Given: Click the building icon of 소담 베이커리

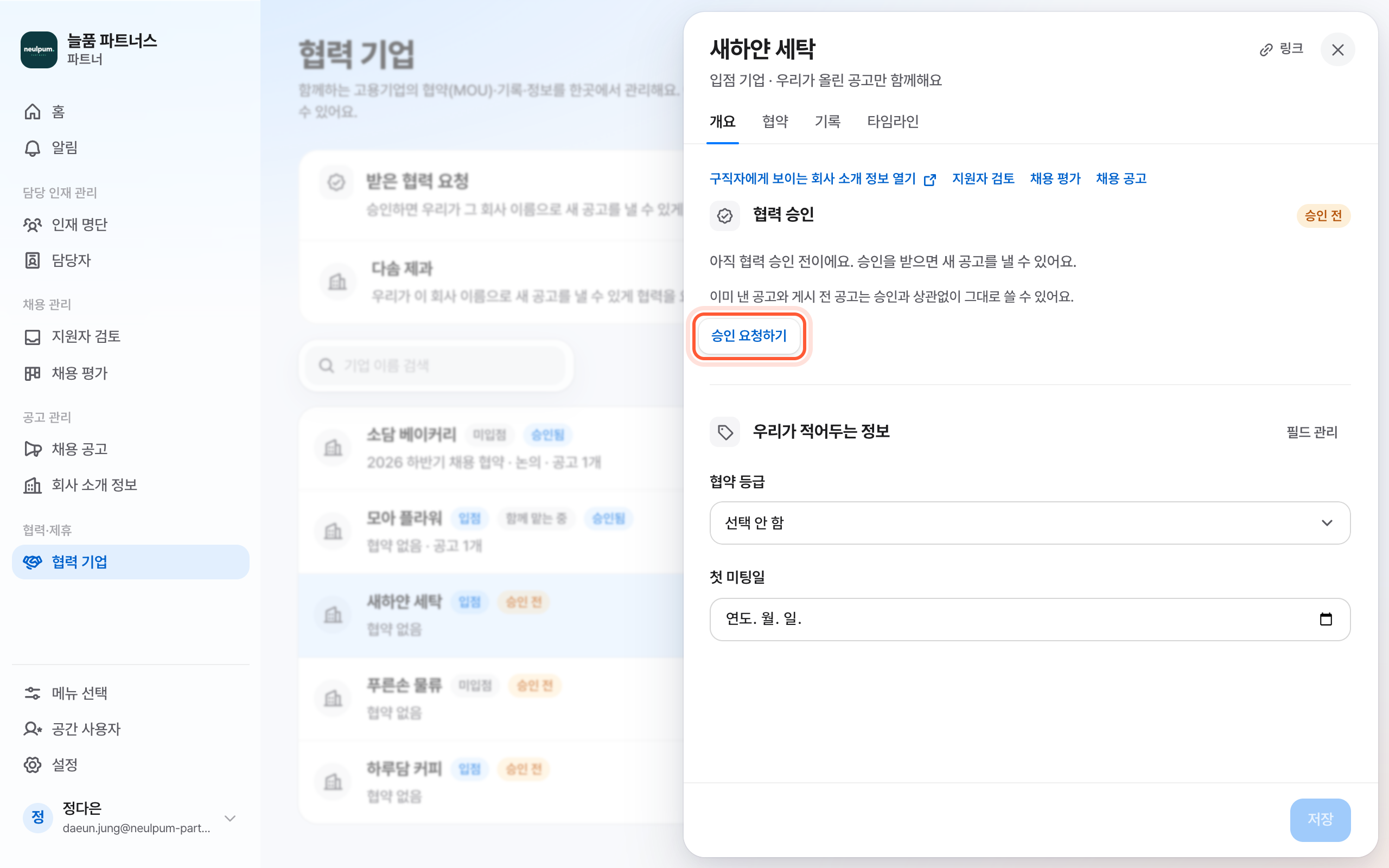Looking at the screenshot, I should [333, 448].
